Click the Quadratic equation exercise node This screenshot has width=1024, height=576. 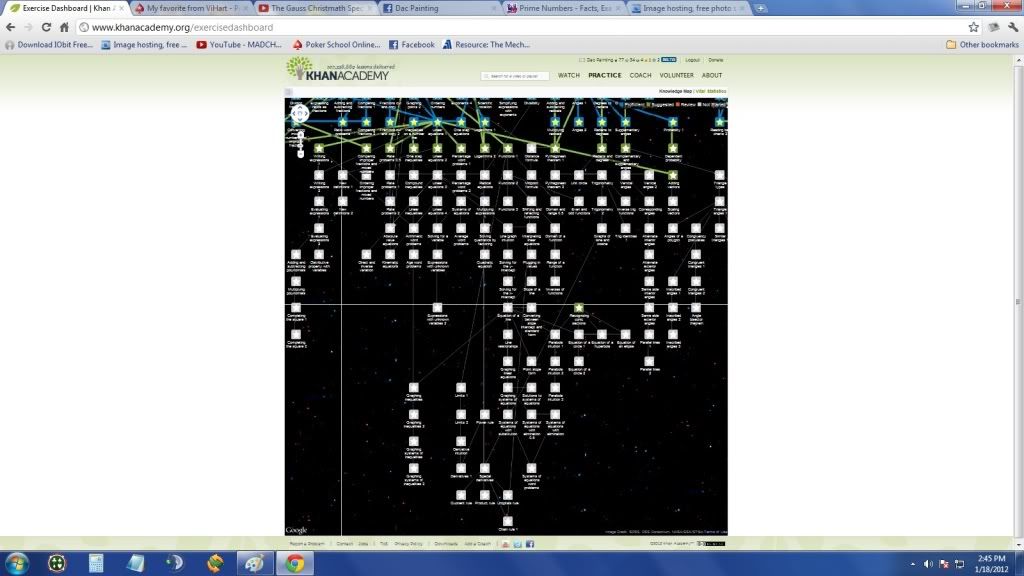pyautogui.click(x=484, y=256)
